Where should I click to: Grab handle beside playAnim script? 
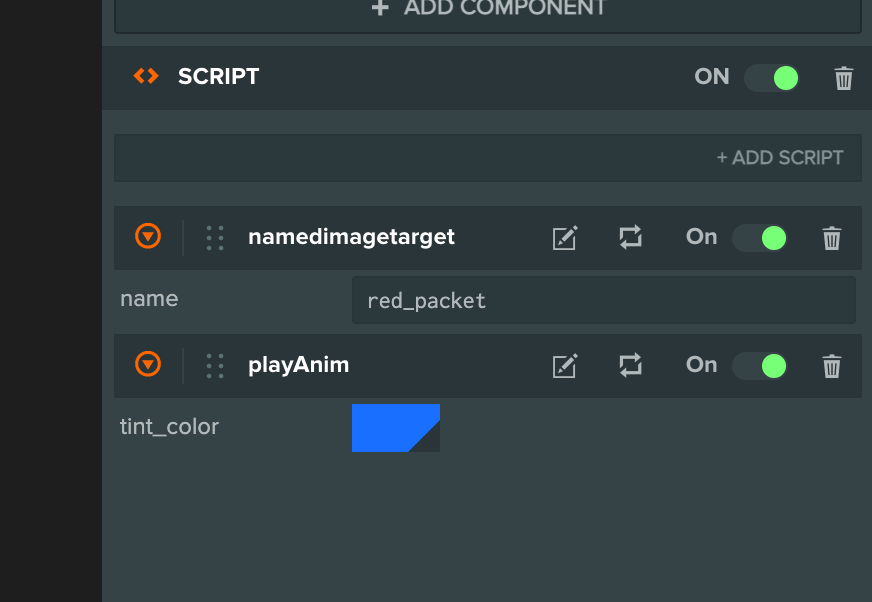tap(215, 366)
